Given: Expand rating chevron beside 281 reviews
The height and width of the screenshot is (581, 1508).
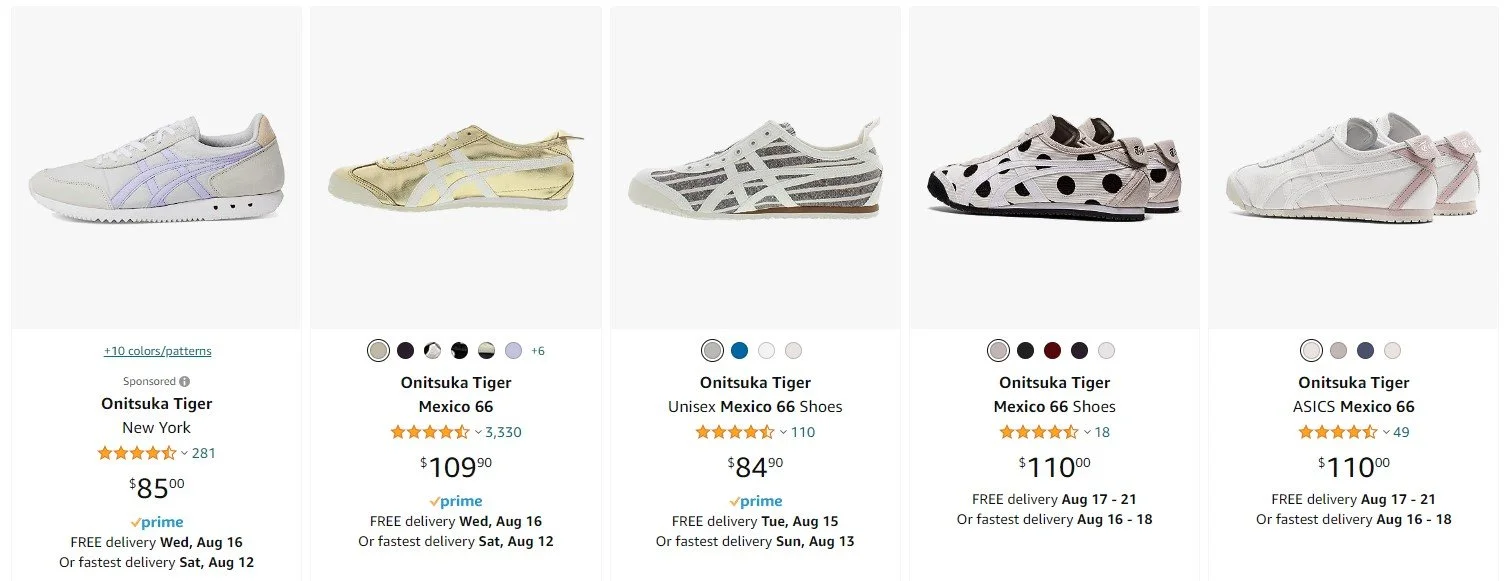Looking at the screenshot, I should (x=184, y=454).
